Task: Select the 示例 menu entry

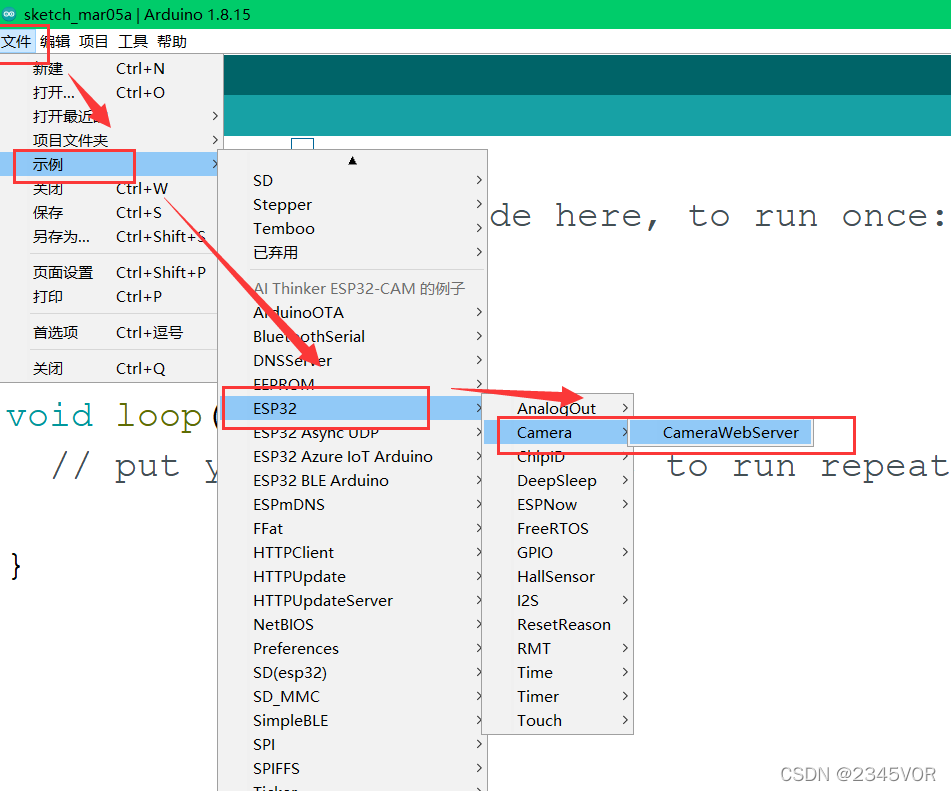Action: [x=109, y=164]
